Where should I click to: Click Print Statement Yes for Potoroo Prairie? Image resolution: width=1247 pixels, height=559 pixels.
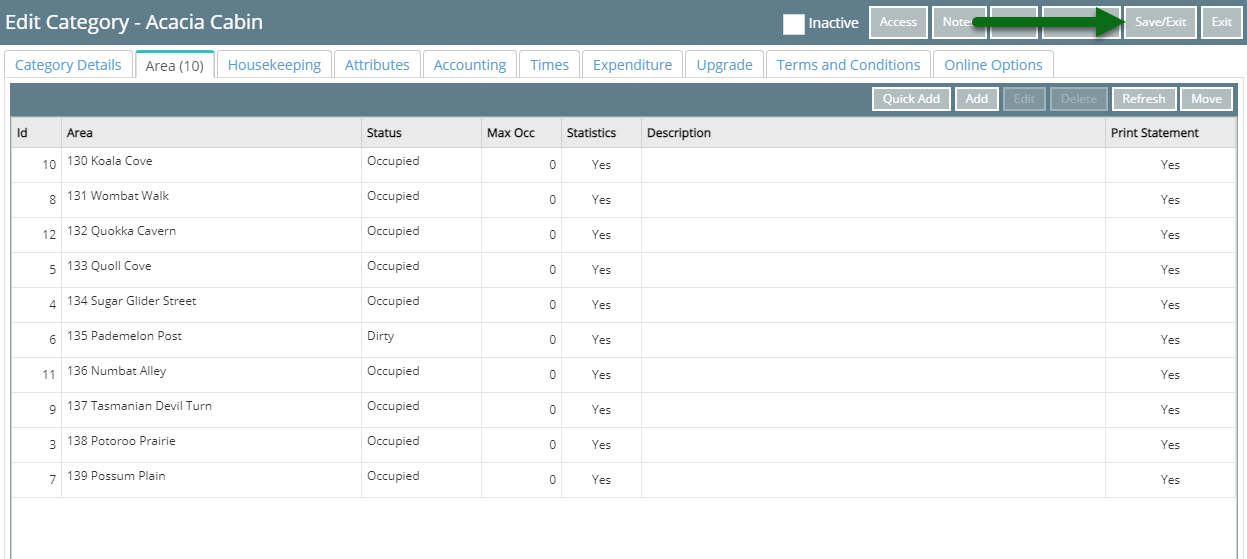pos(1170,445)
